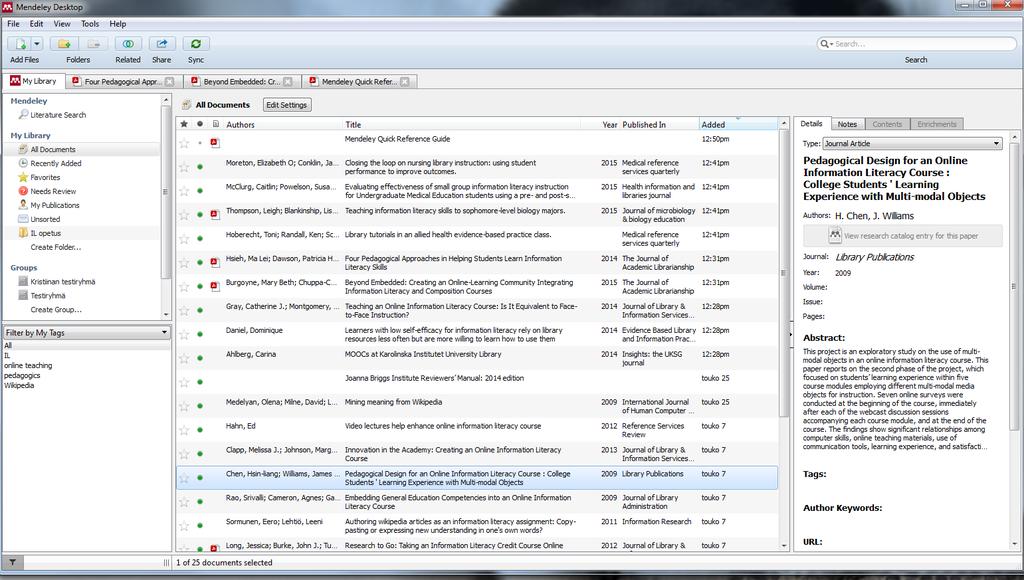Toggle read dot for Clapp, Melissa row
The width and height of the screenshot is (1024, 580).
200,454
